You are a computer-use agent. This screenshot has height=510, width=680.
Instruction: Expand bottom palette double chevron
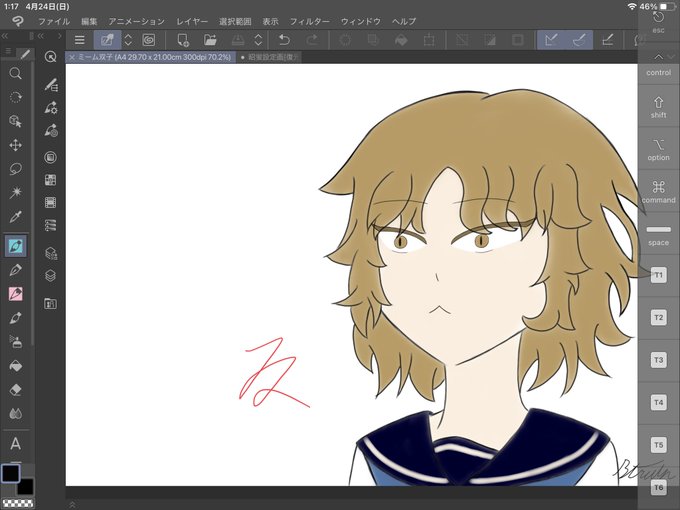[x=72, y=504]
